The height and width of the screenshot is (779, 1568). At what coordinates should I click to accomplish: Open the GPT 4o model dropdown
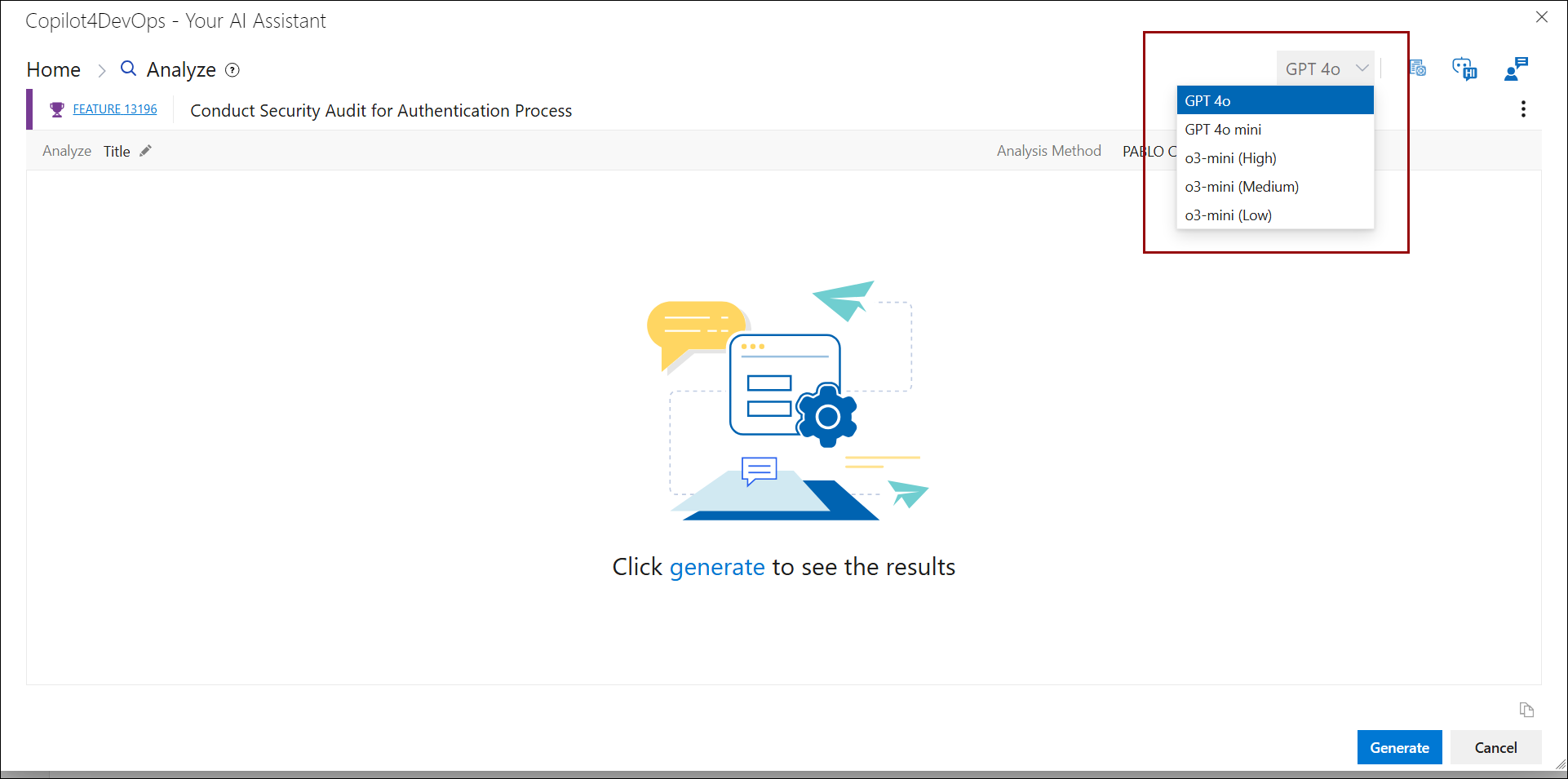[x=1325, y=69]
